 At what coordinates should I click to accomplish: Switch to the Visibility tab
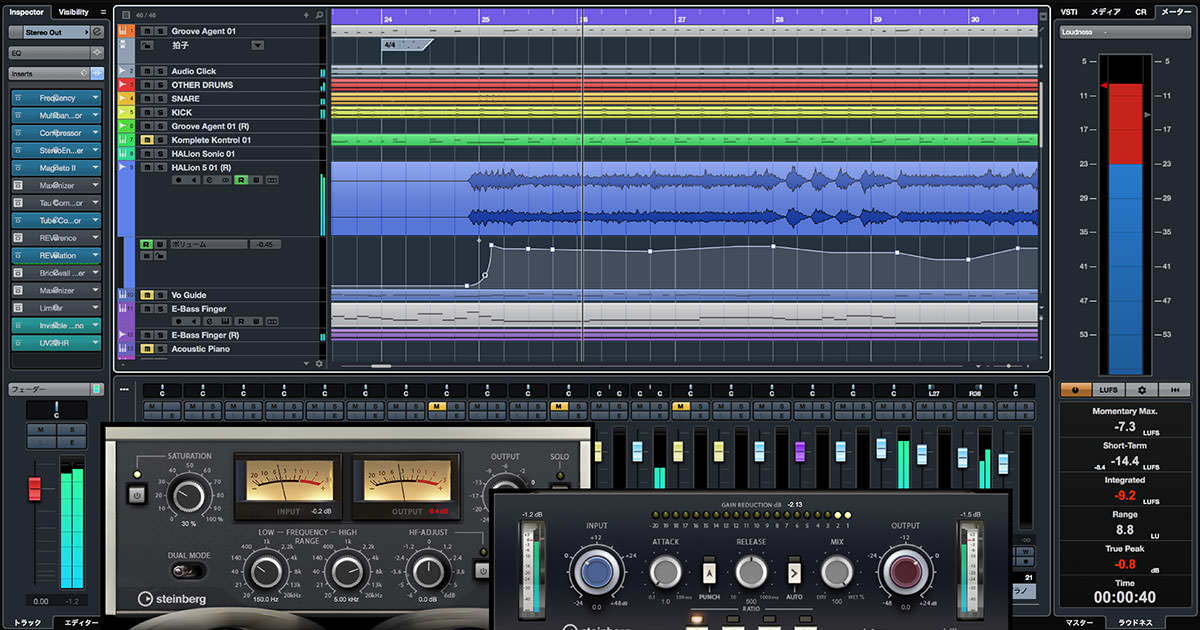pos(73,12)
